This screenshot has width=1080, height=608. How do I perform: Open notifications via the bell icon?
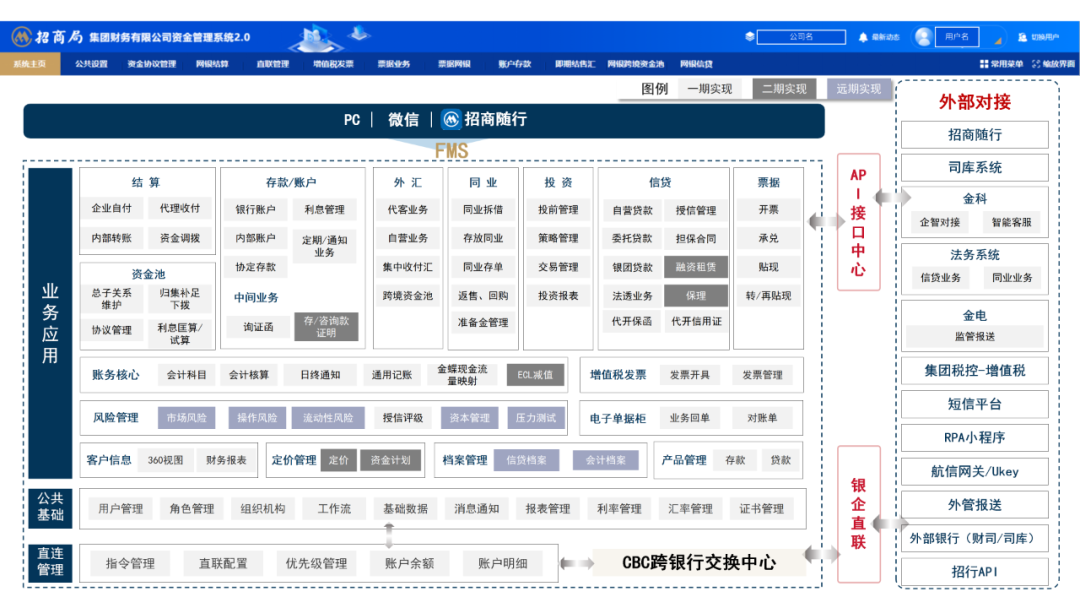coord(862,37)
